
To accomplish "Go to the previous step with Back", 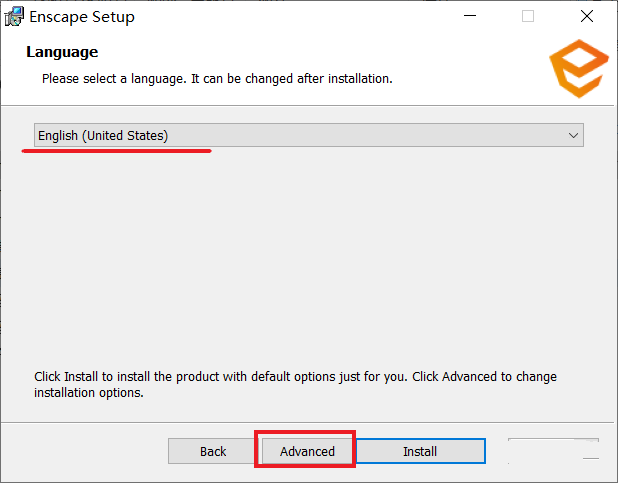I will pyautogui.click(x=213, y=451).
